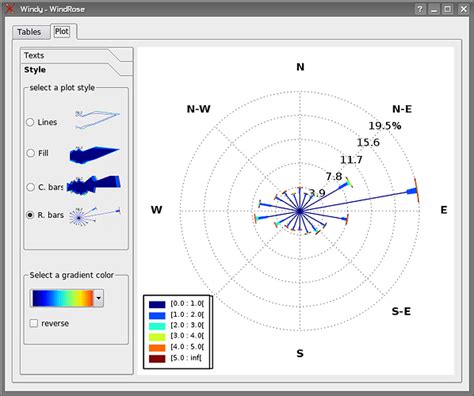Click the 'select a plot style' group label

click(x=62, y=88)
